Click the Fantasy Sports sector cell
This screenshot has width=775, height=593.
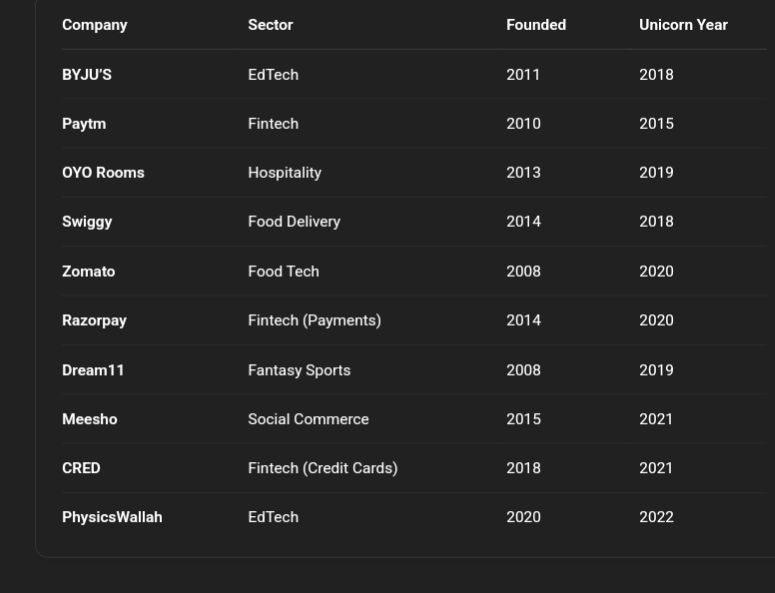(x=299, y=370)
